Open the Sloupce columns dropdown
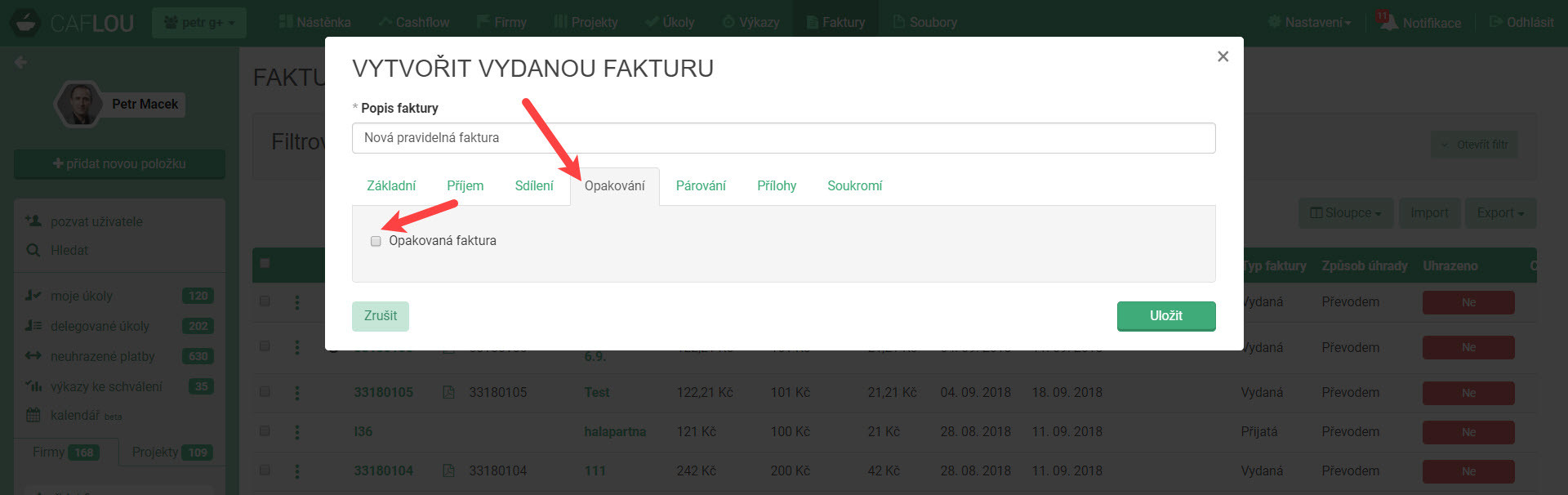Viewport: 1568px width, 495px height. tap(1346, 213)
